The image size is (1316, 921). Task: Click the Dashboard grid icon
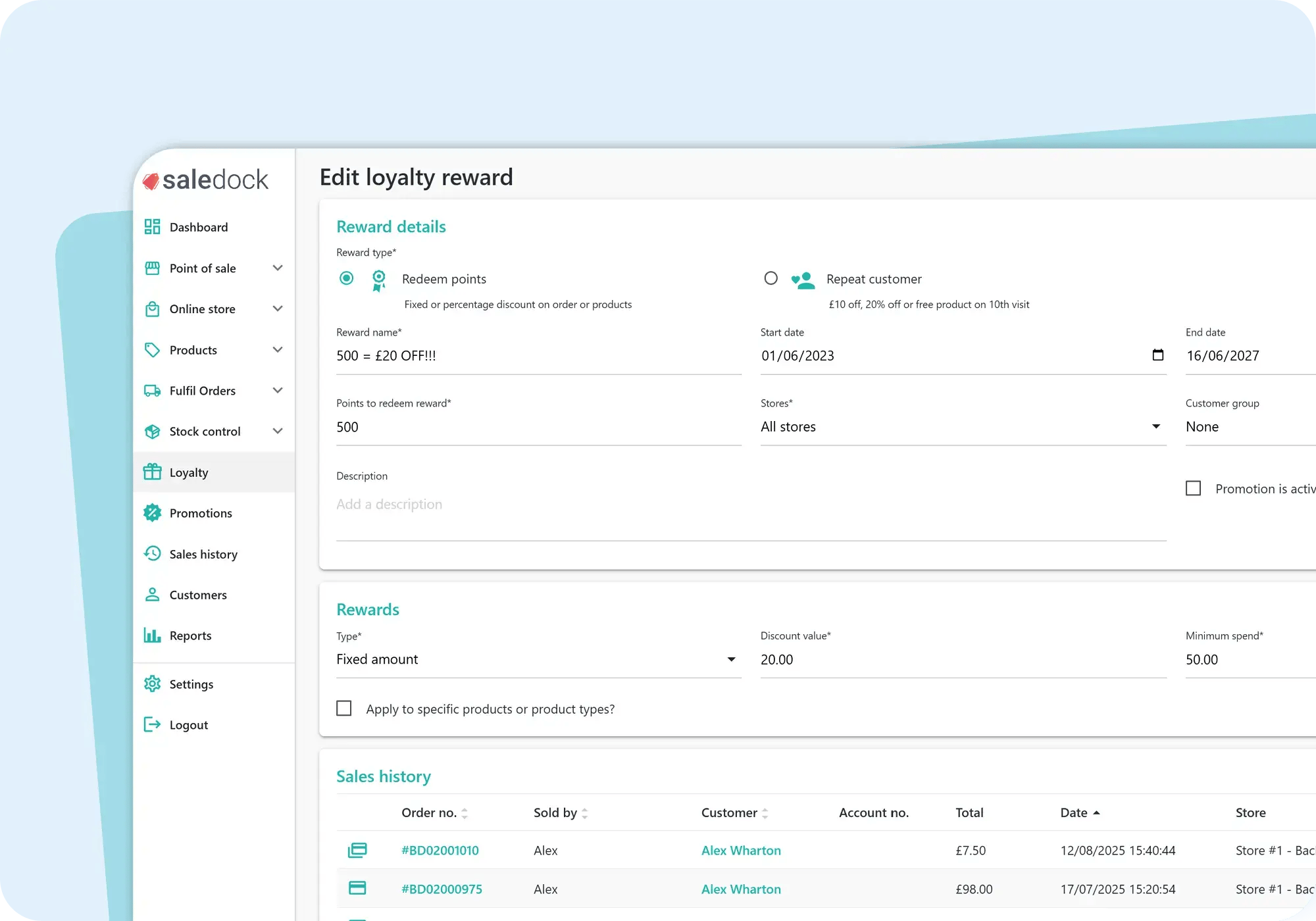point(152,227)
